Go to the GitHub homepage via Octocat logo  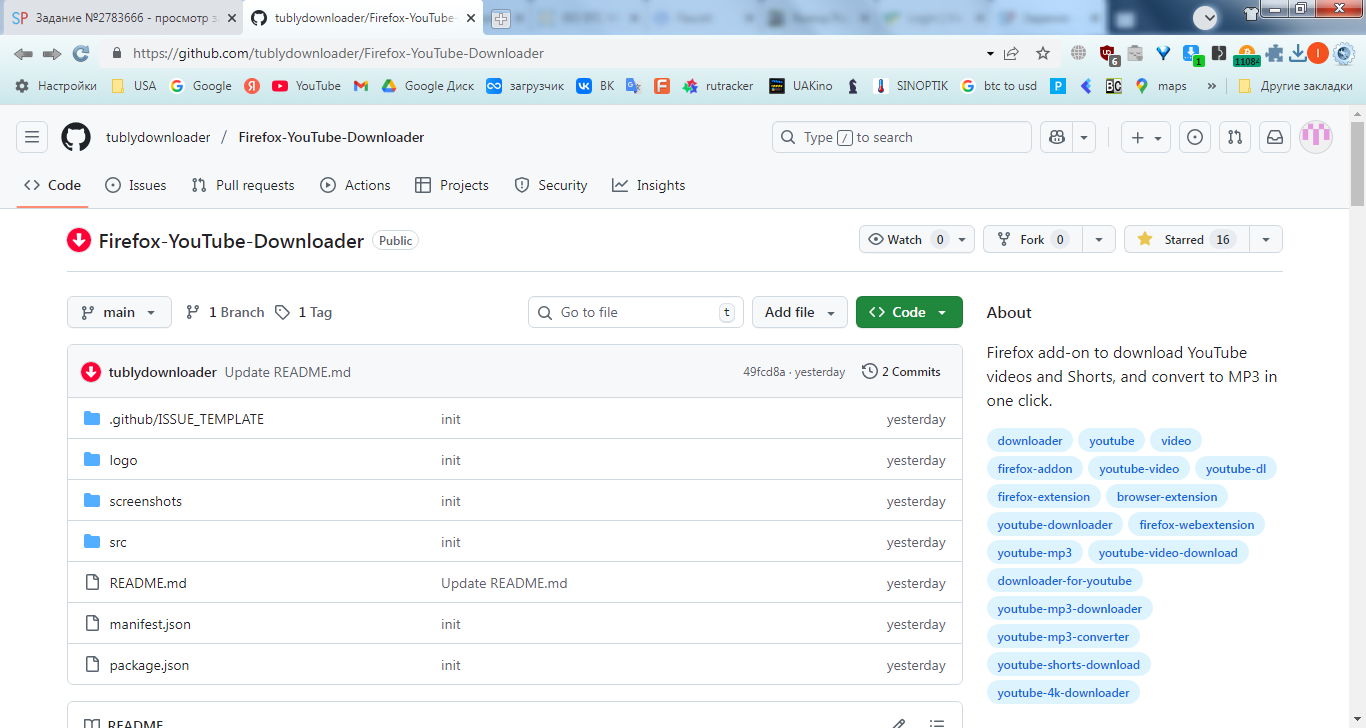(x=76, y=137)
